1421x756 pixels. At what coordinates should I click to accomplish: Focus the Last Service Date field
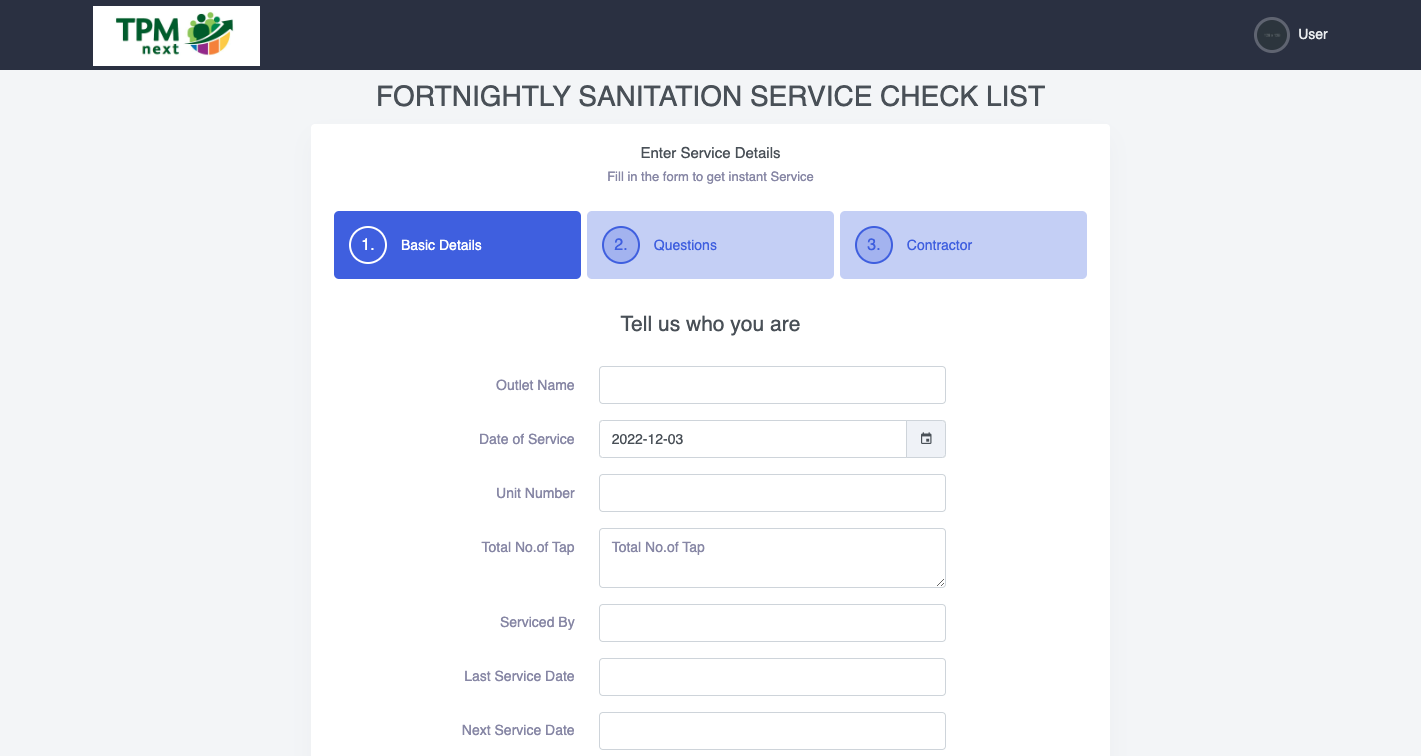coord(772,677)
